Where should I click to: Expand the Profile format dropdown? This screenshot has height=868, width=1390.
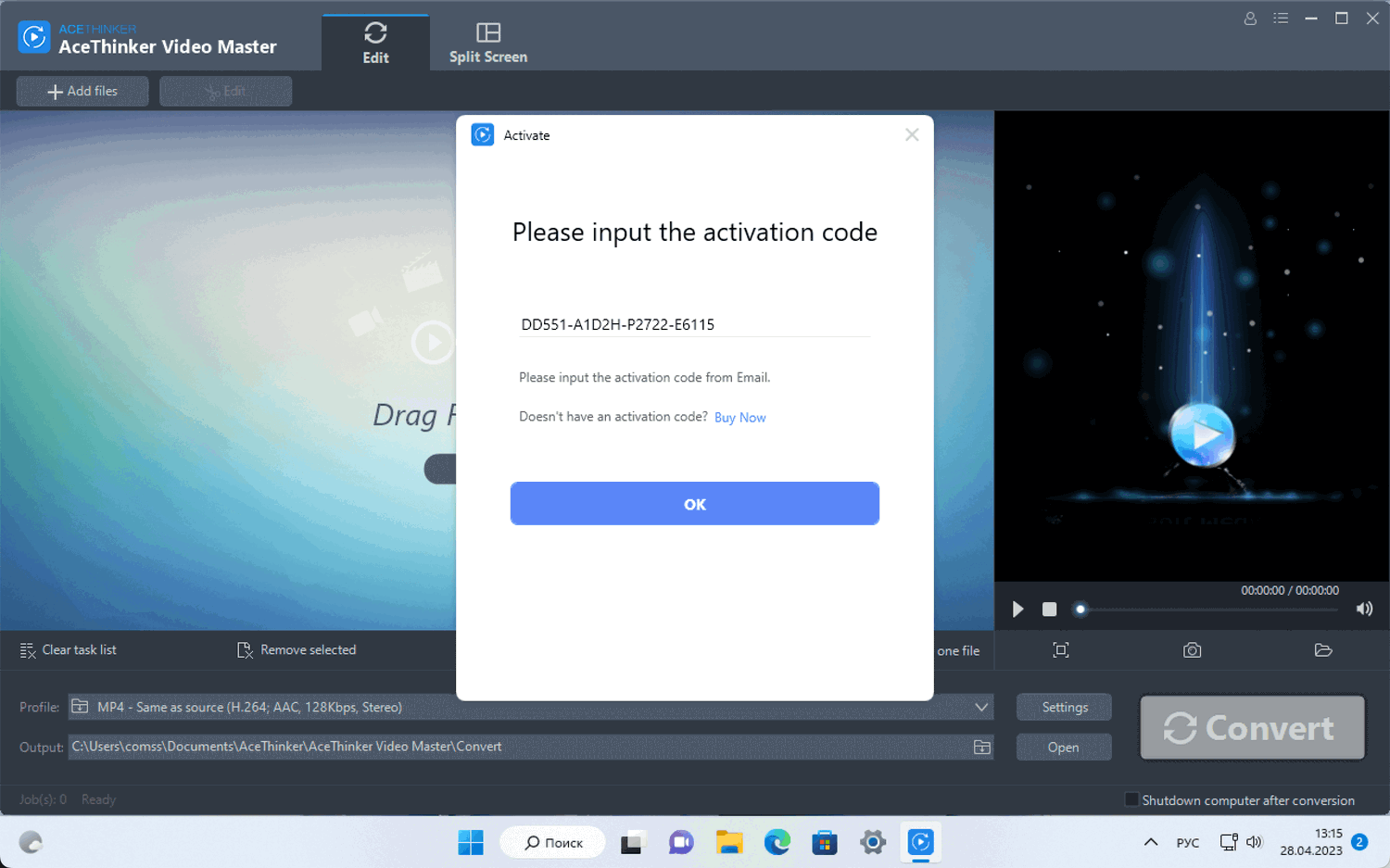tap(981, 708)
